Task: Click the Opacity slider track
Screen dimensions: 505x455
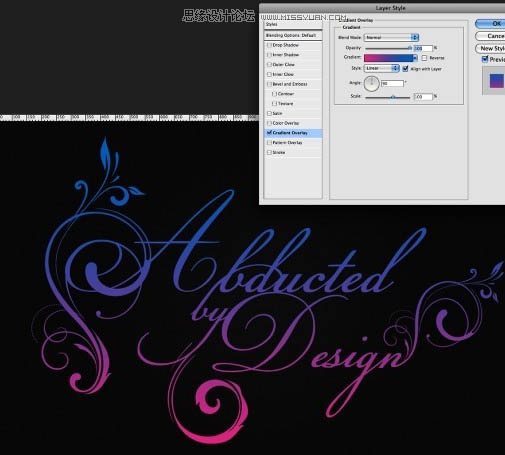Action: click(388, 48)
